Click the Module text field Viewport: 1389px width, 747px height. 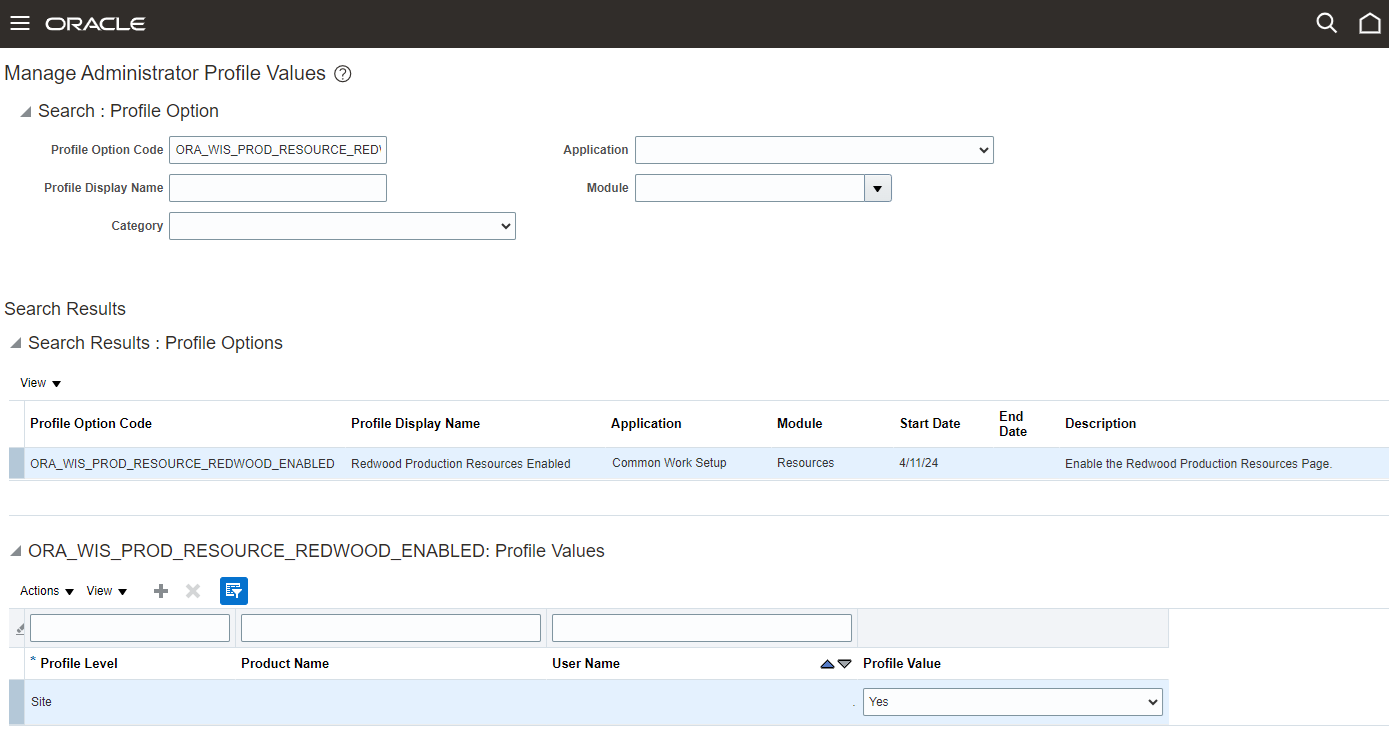pyautogui.click(x=750, y=188)
